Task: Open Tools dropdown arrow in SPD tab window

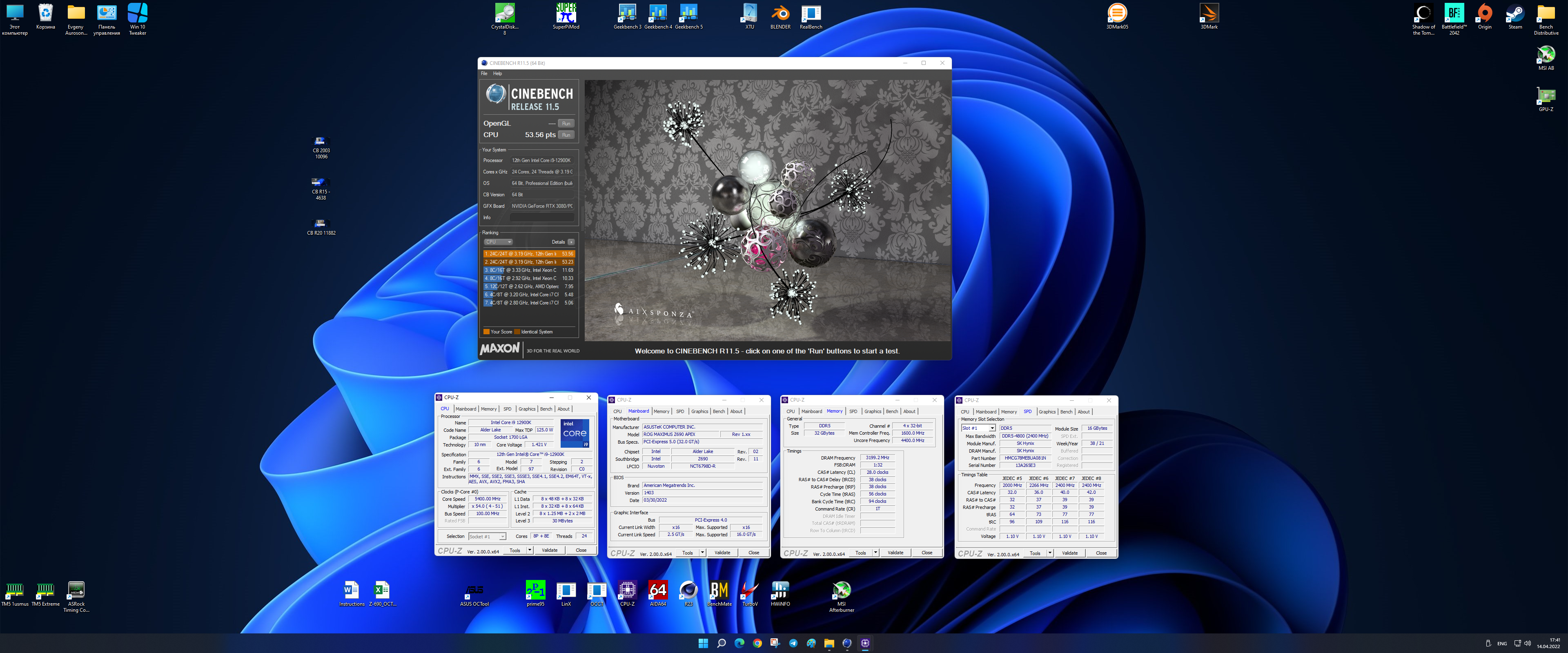Action: [x=1050, y=553]
